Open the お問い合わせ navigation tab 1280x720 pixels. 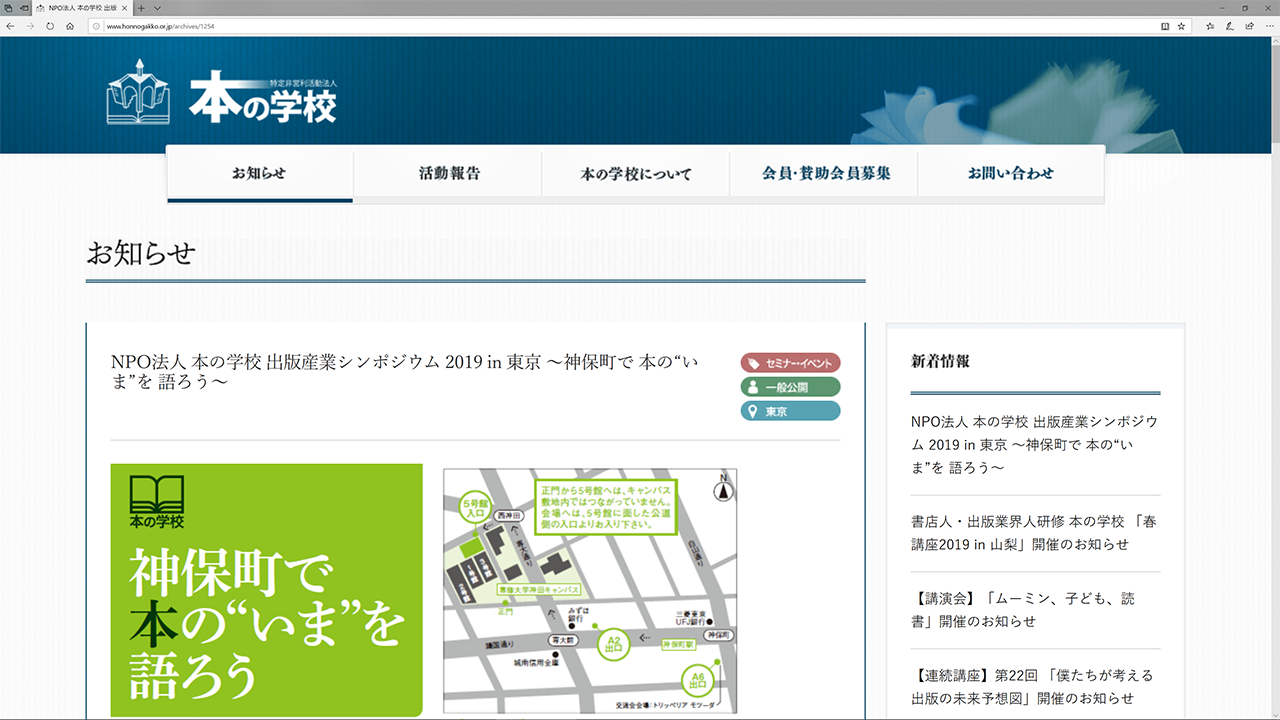[1011, 174]
